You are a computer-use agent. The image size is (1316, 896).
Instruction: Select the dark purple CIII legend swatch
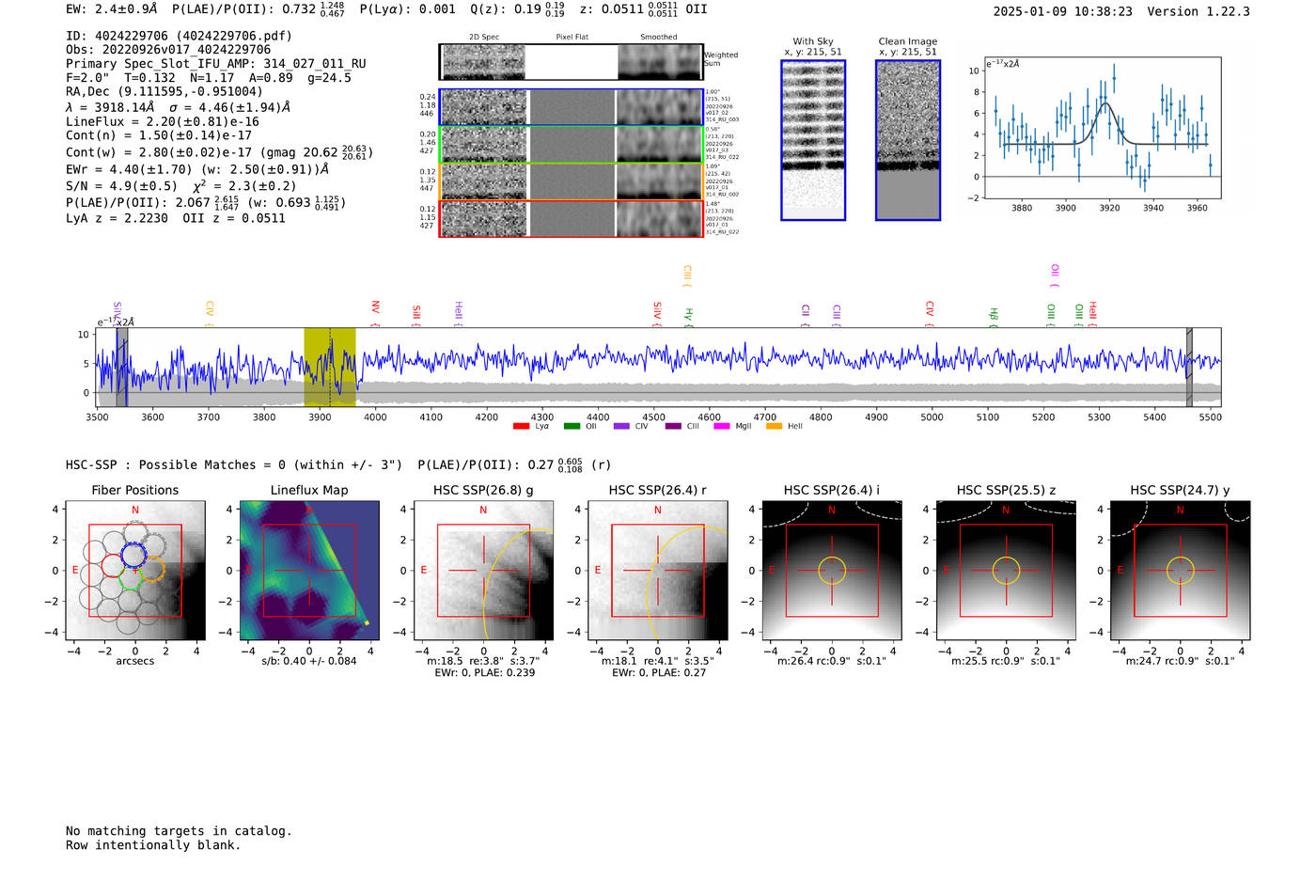(x=673, y=426)
